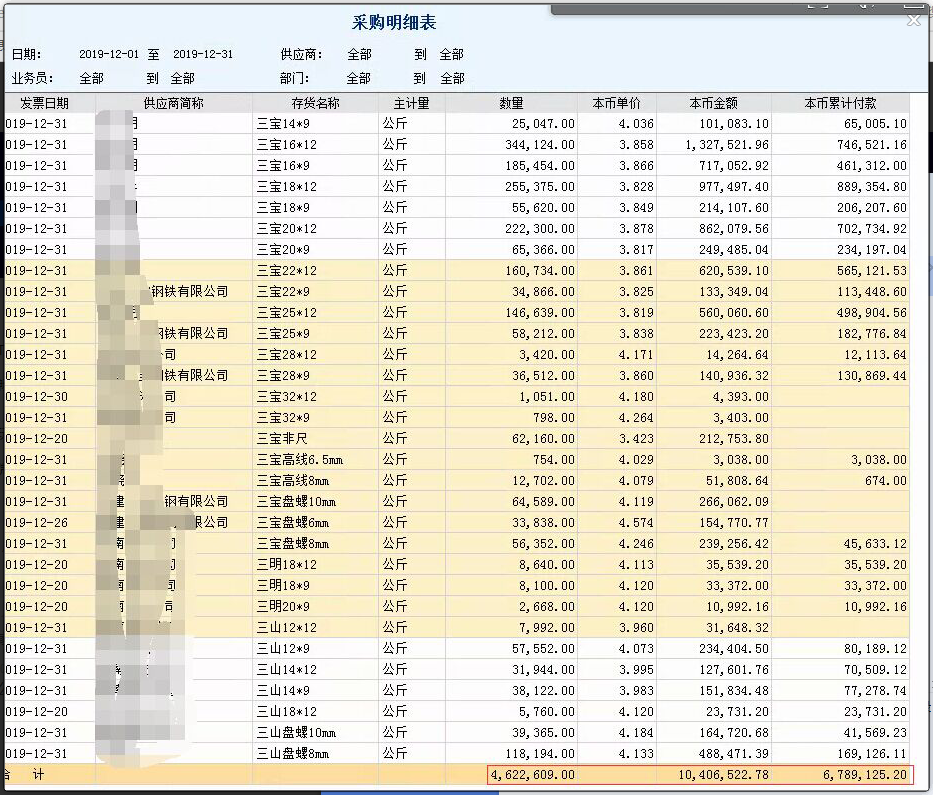Click the 部门: filter label

pyautogui.click(x=295, y=79)
